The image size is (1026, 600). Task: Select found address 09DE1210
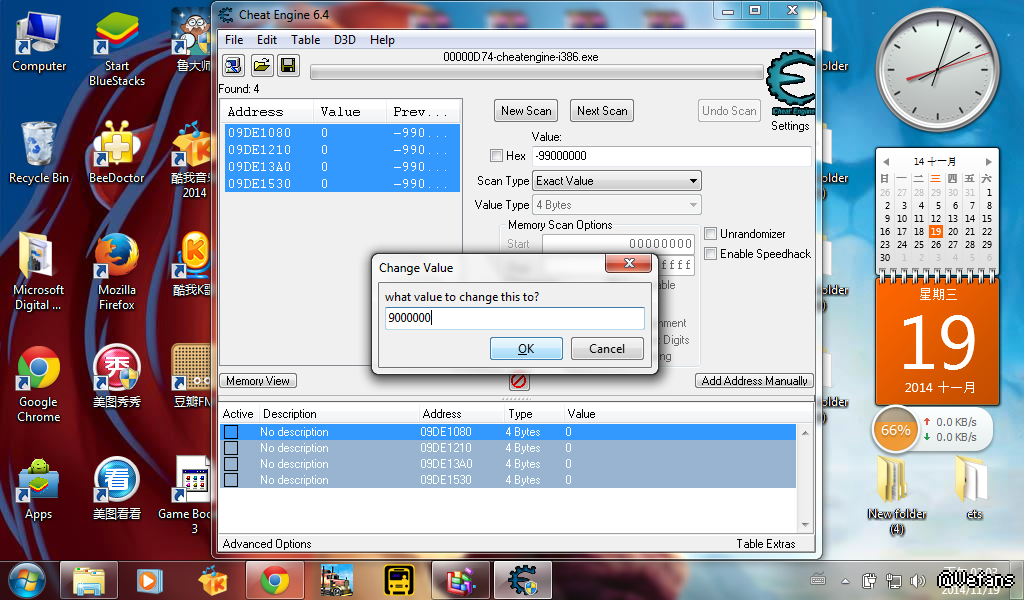click(342, 150)
